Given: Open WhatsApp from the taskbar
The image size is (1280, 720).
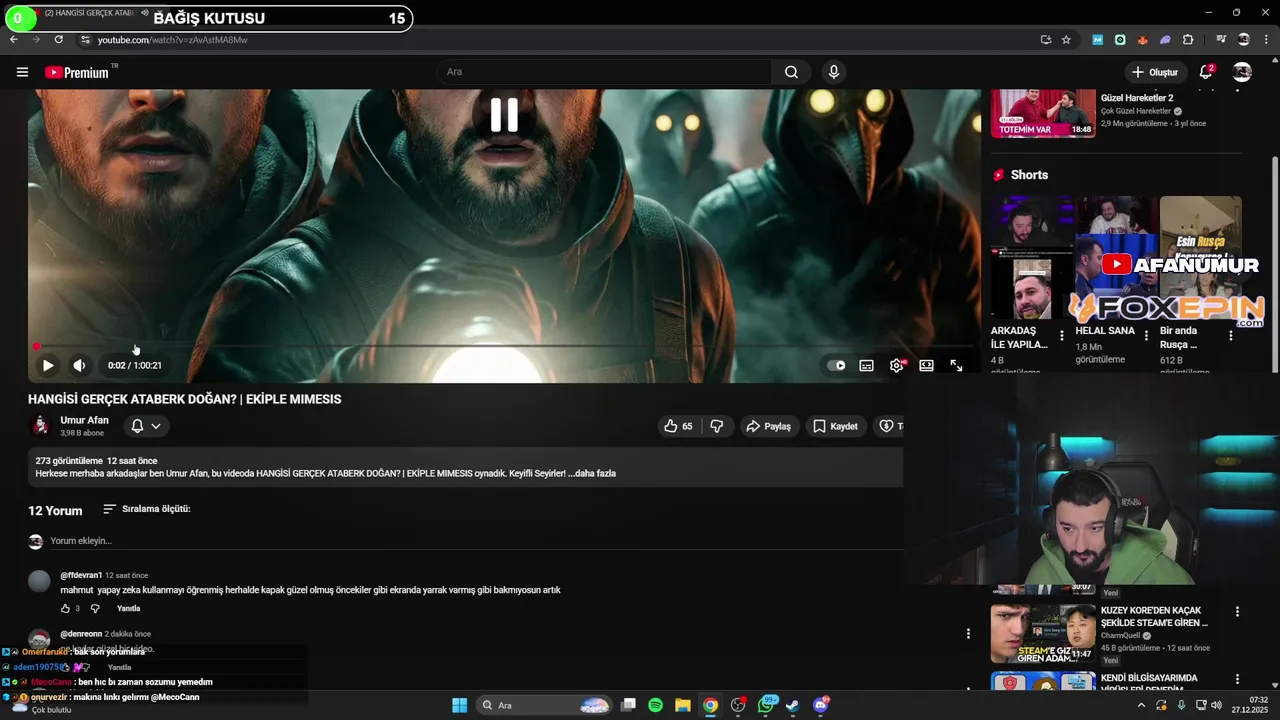Looking at the screenshot, I should coord(766,705).
